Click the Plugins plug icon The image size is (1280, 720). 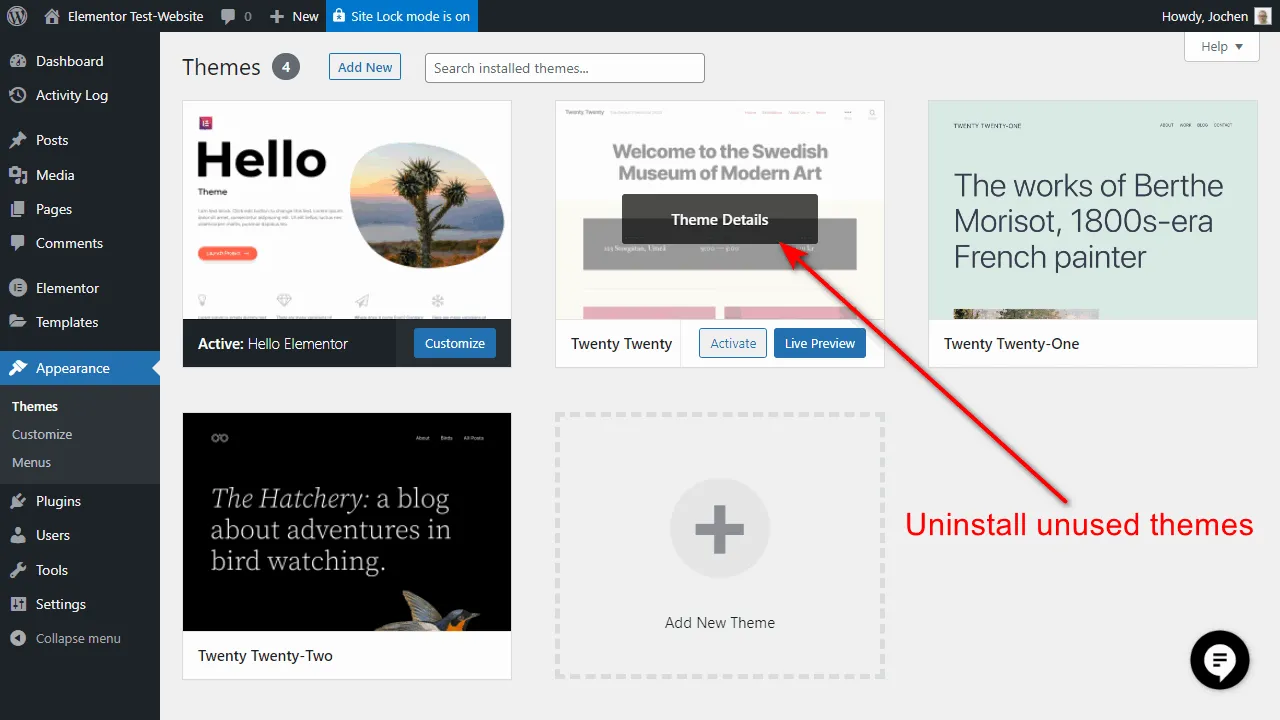click(x=18, y=501)
